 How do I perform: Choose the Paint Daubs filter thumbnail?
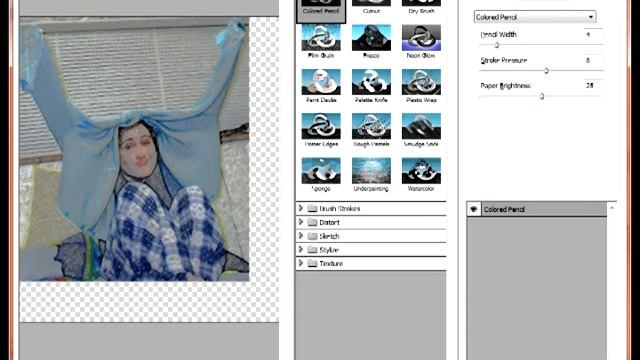point(321,82)
